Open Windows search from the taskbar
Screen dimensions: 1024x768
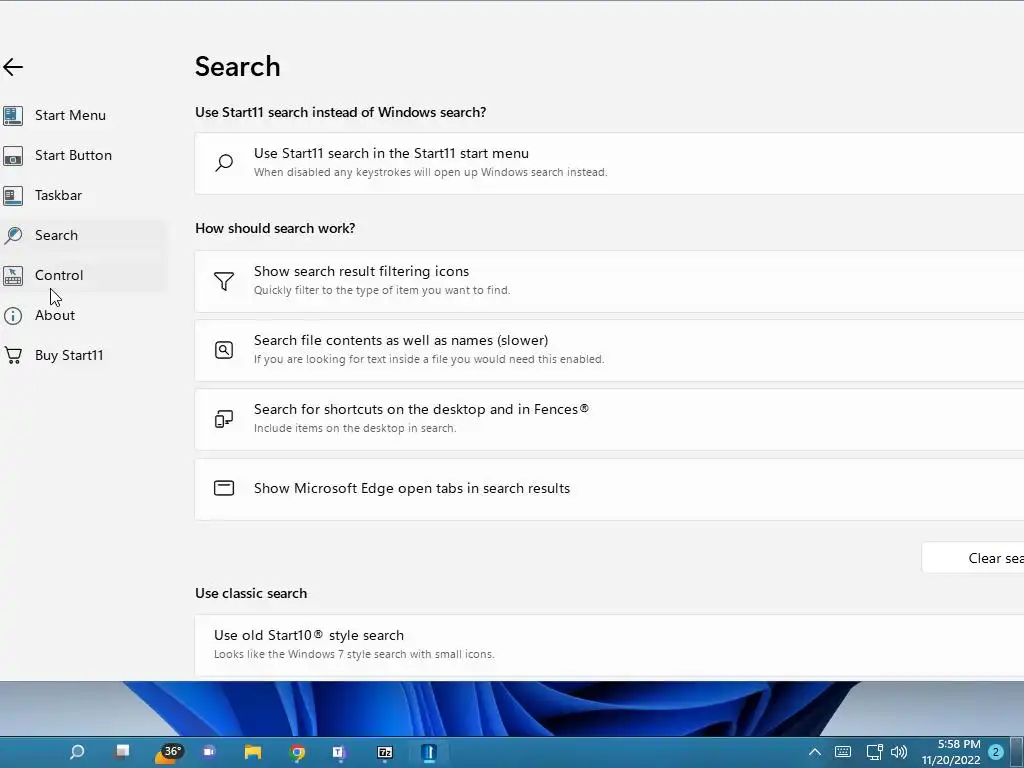(77, 752)
